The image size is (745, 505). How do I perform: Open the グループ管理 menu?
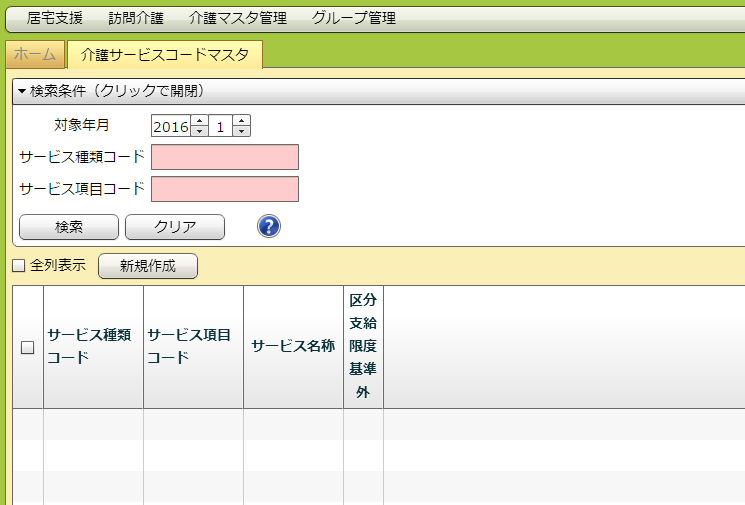tap(353, 18)
